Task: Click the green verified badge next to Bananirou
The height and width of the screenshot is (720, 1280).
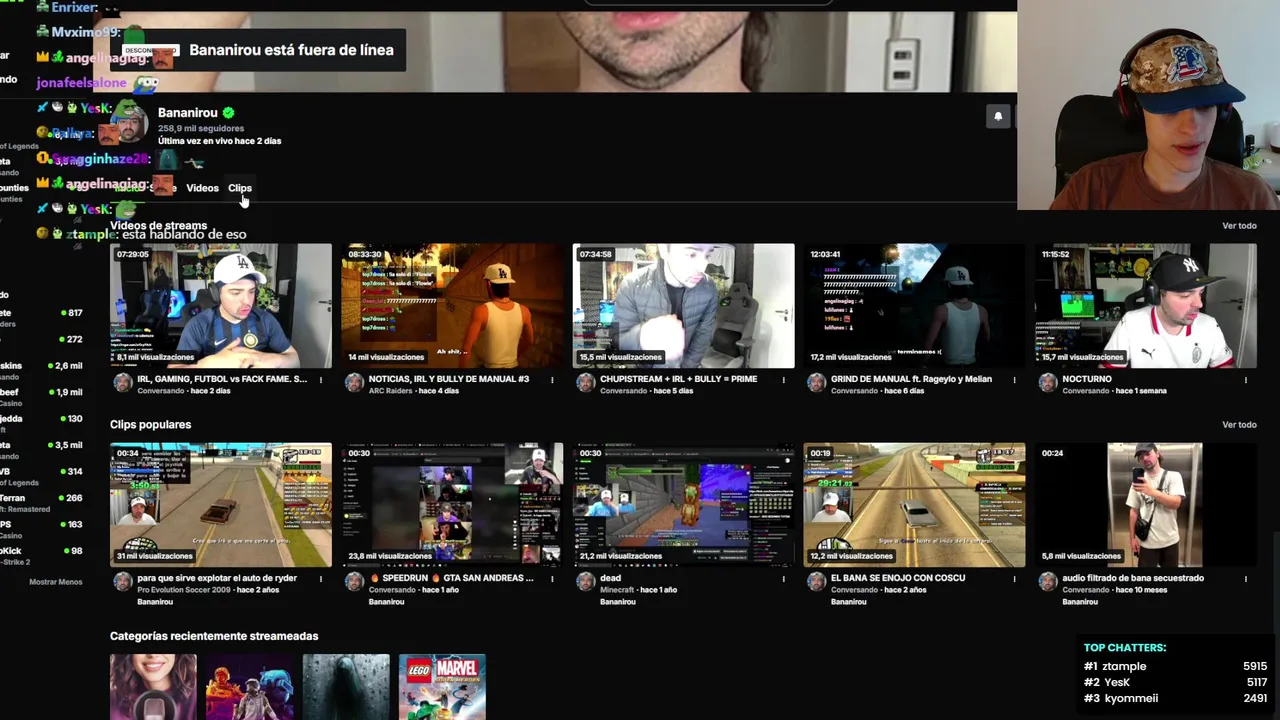Action: 228,113
